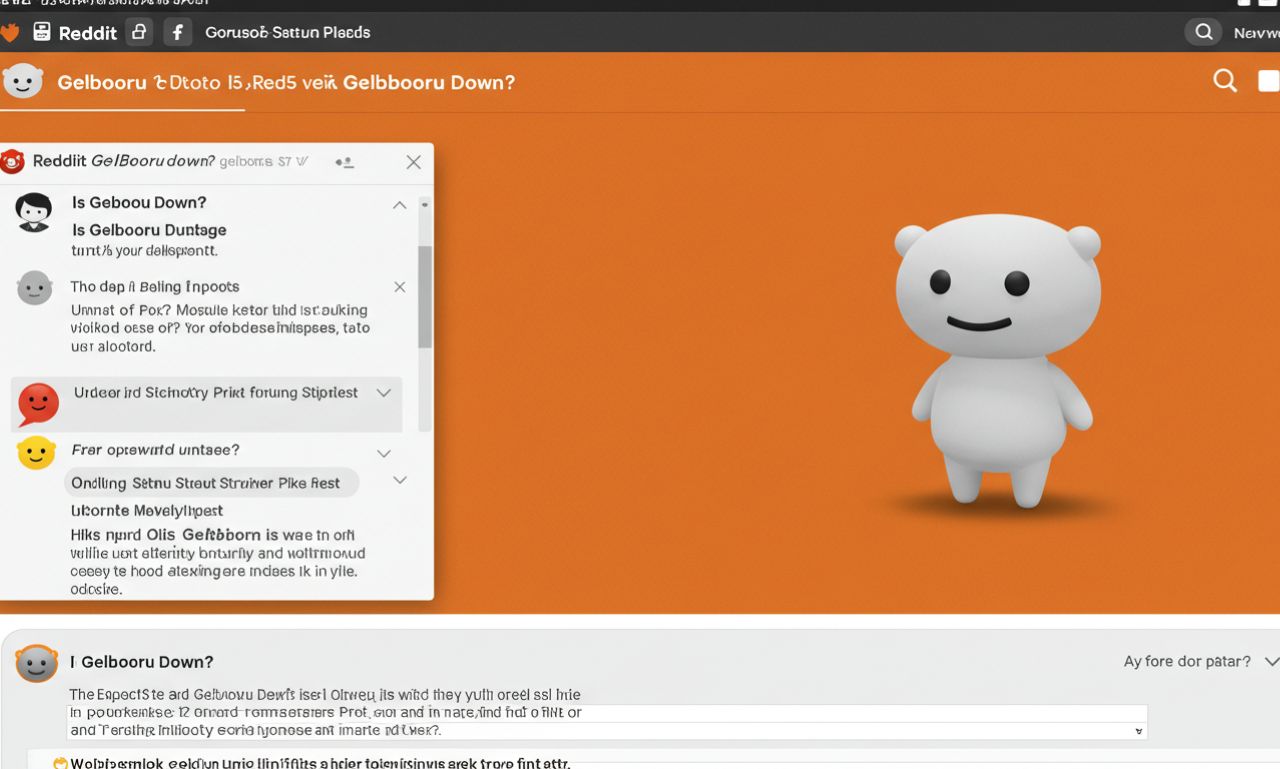This screenshot has height=769, width=1280.
Task: Expand chevron next to 'Ondling Setnu' pill
Action: coord(399,481)
